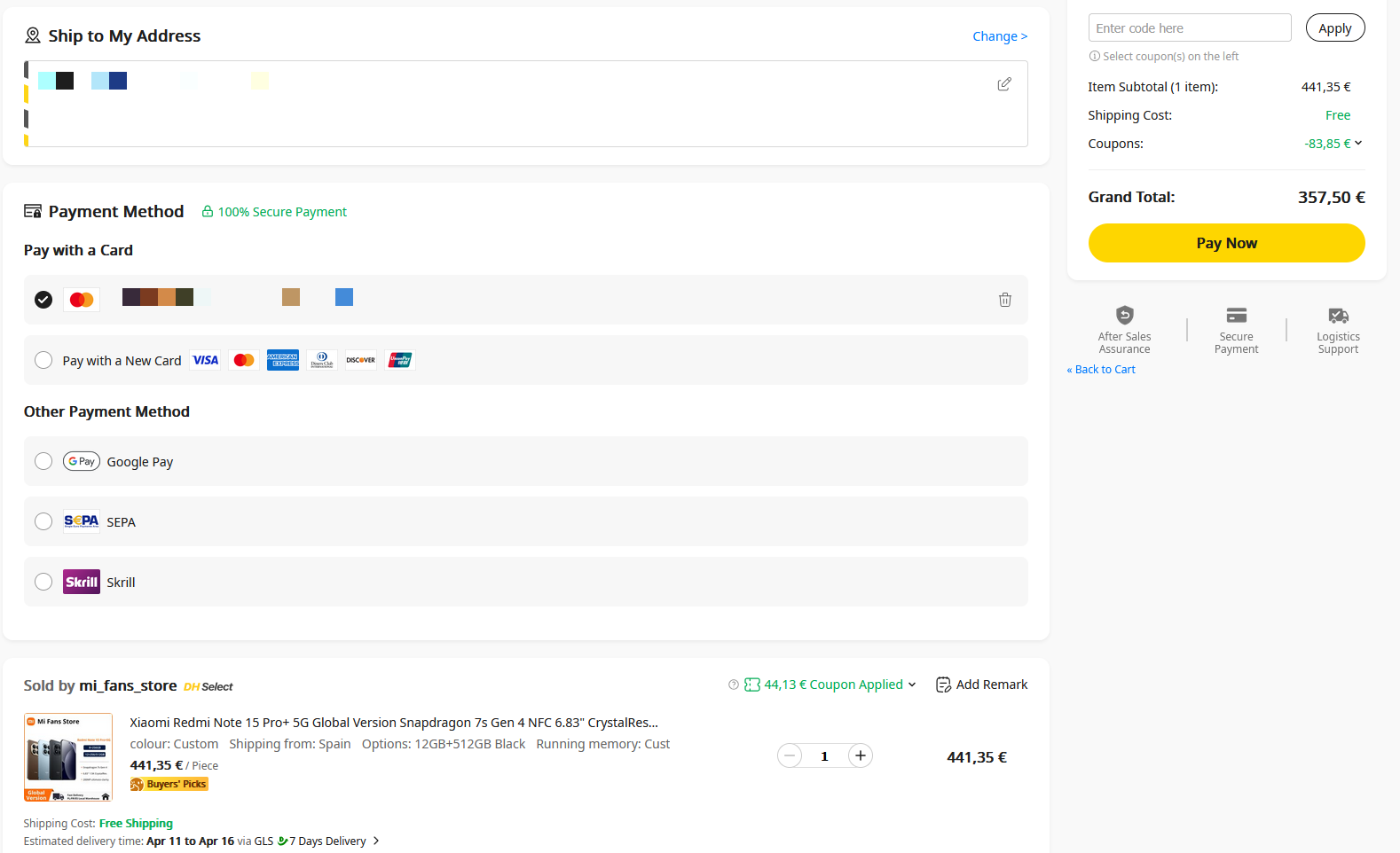Edit the shipping address with pencil icon

[x=1004, y=84]
